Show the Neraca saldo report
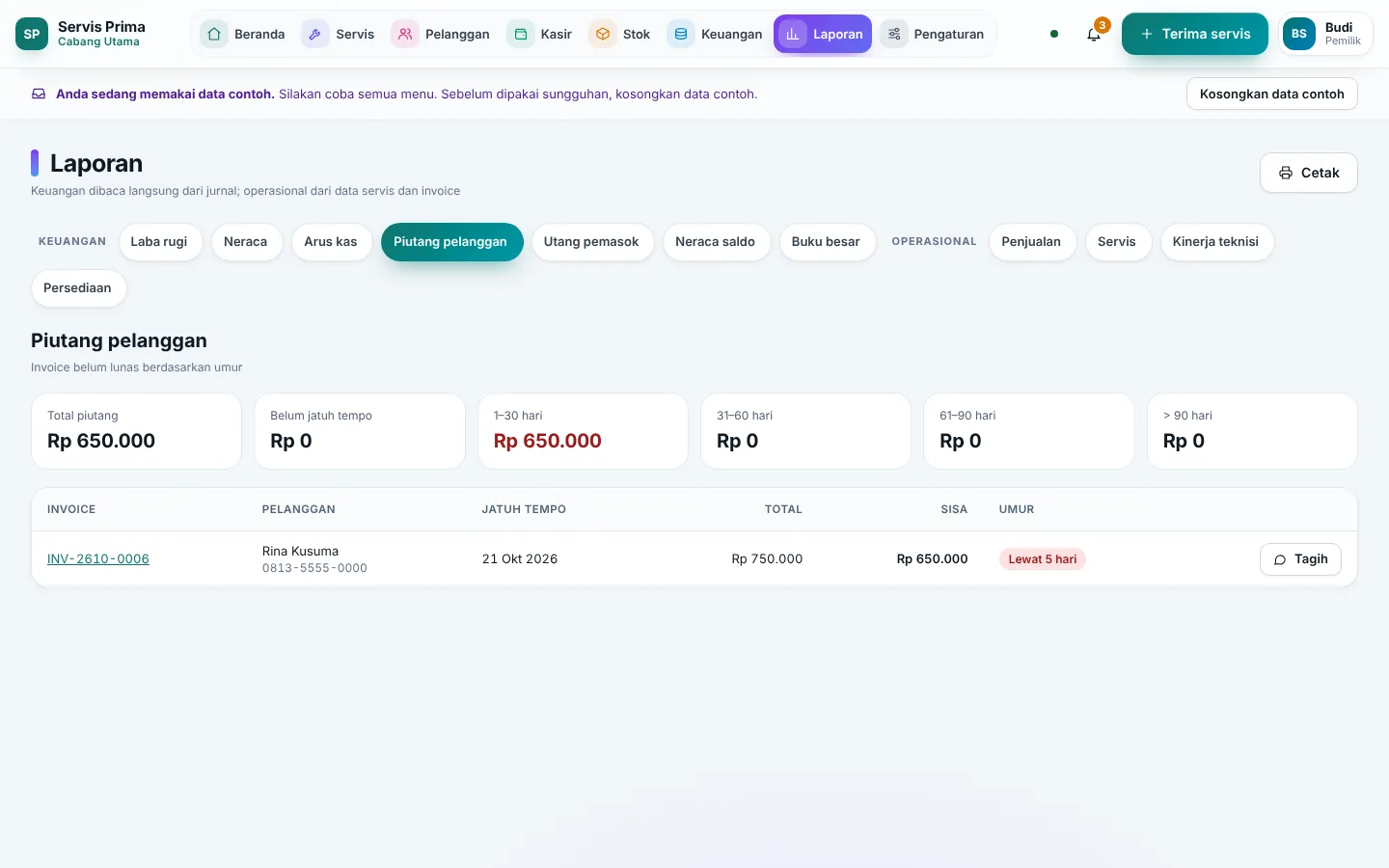This screenshot has height=868, width=1389. (x=716, y=242)
